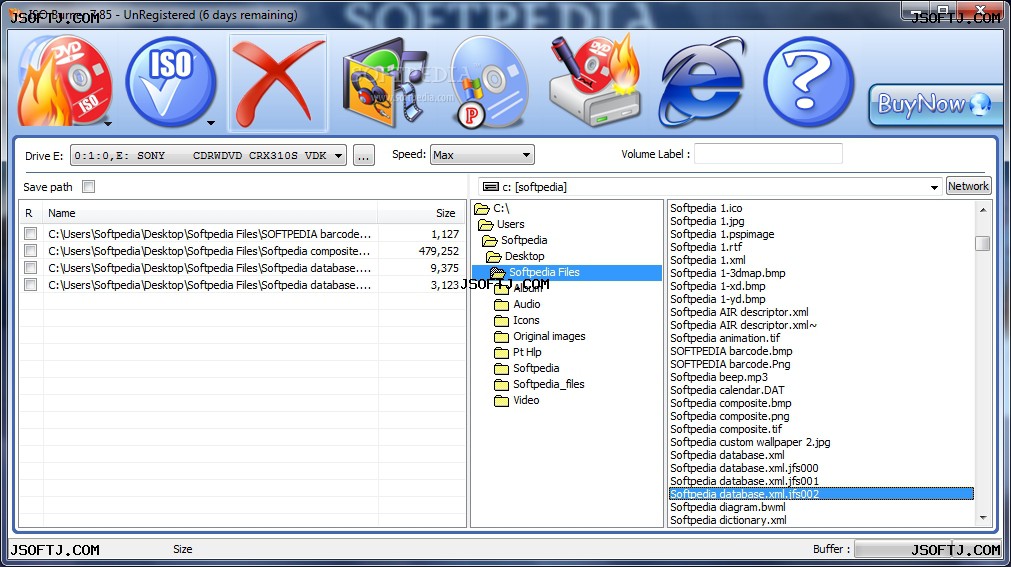Select file Softpedia AIR descriptor.xml

click(739, 312)
